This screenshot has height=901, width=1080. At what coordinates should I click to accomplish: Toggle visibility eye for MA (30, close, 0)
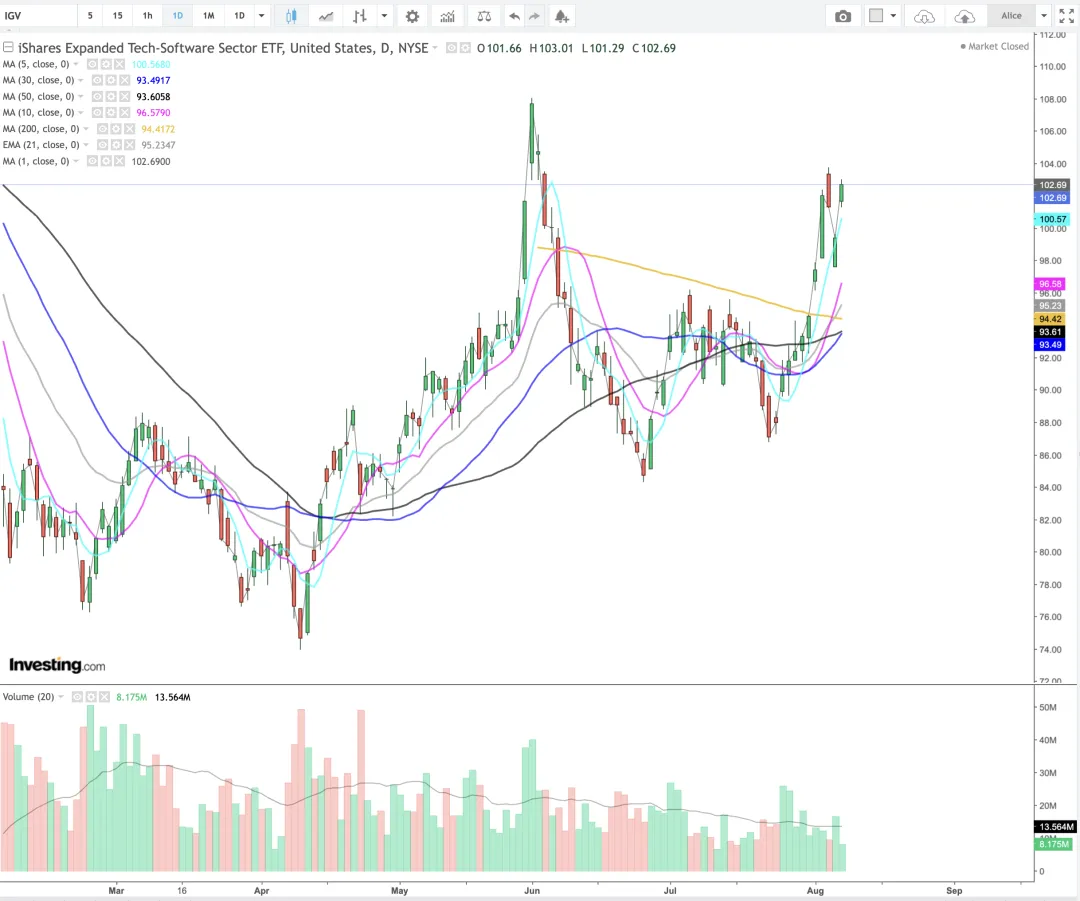pyautogui.click(x=97, y=80)
